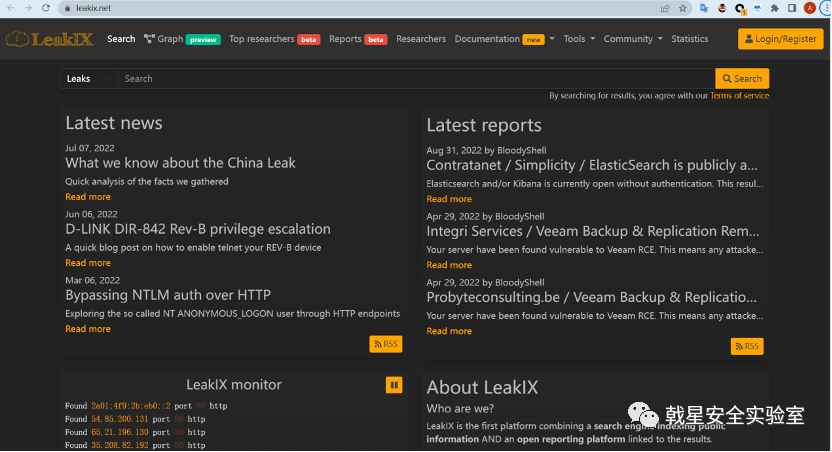
Task: Open the Leaks scope dropdown
Action: coord(89,79)
